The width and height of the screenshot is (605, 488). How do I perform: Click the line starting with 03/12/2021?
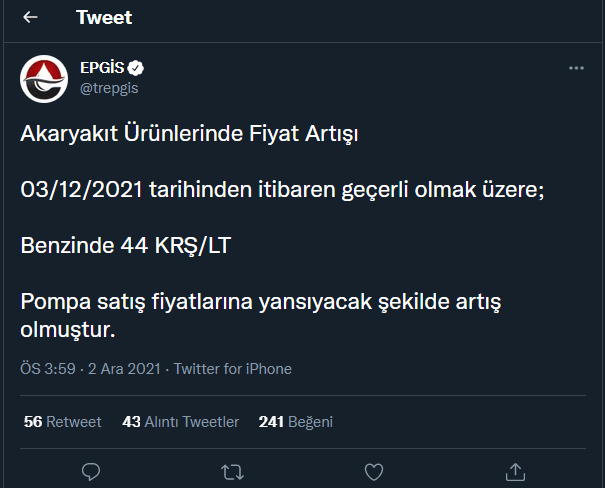[282, 190]
